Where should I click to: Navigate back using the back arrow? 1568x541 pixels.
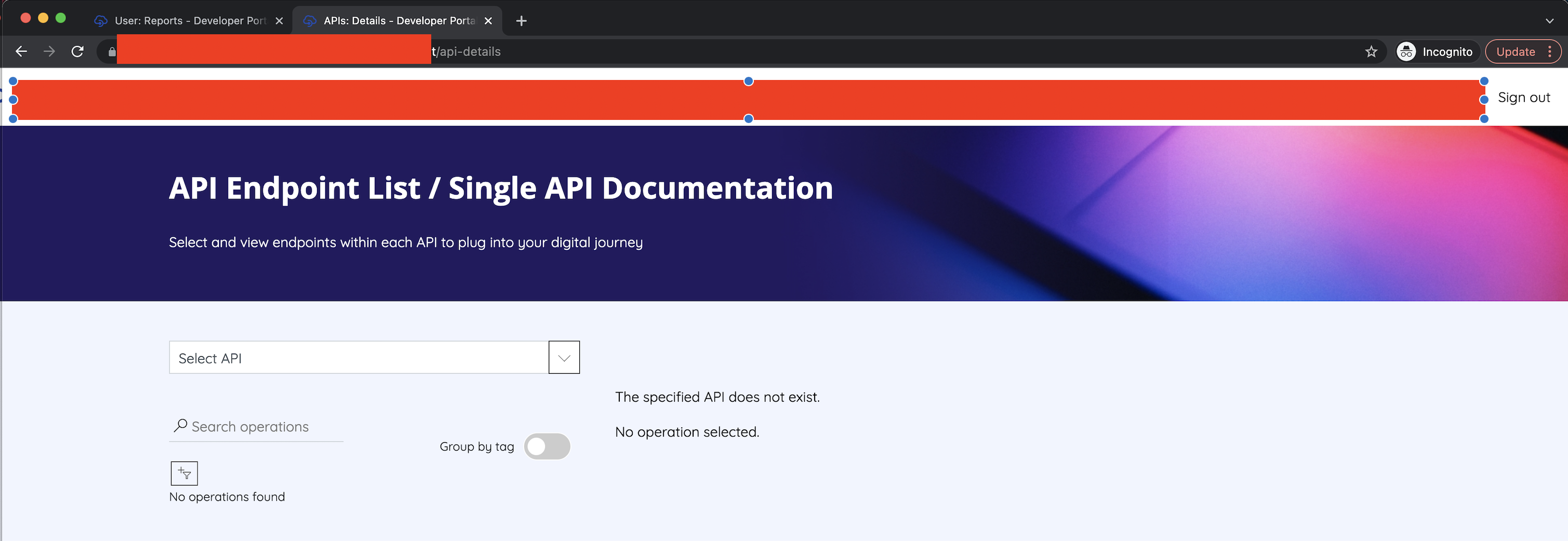(21, 52)
